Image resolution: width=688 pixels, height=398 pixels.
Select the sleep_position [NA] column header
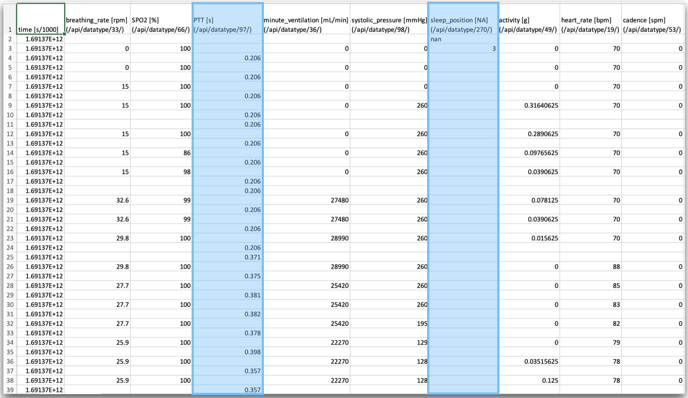coord(463,19)
